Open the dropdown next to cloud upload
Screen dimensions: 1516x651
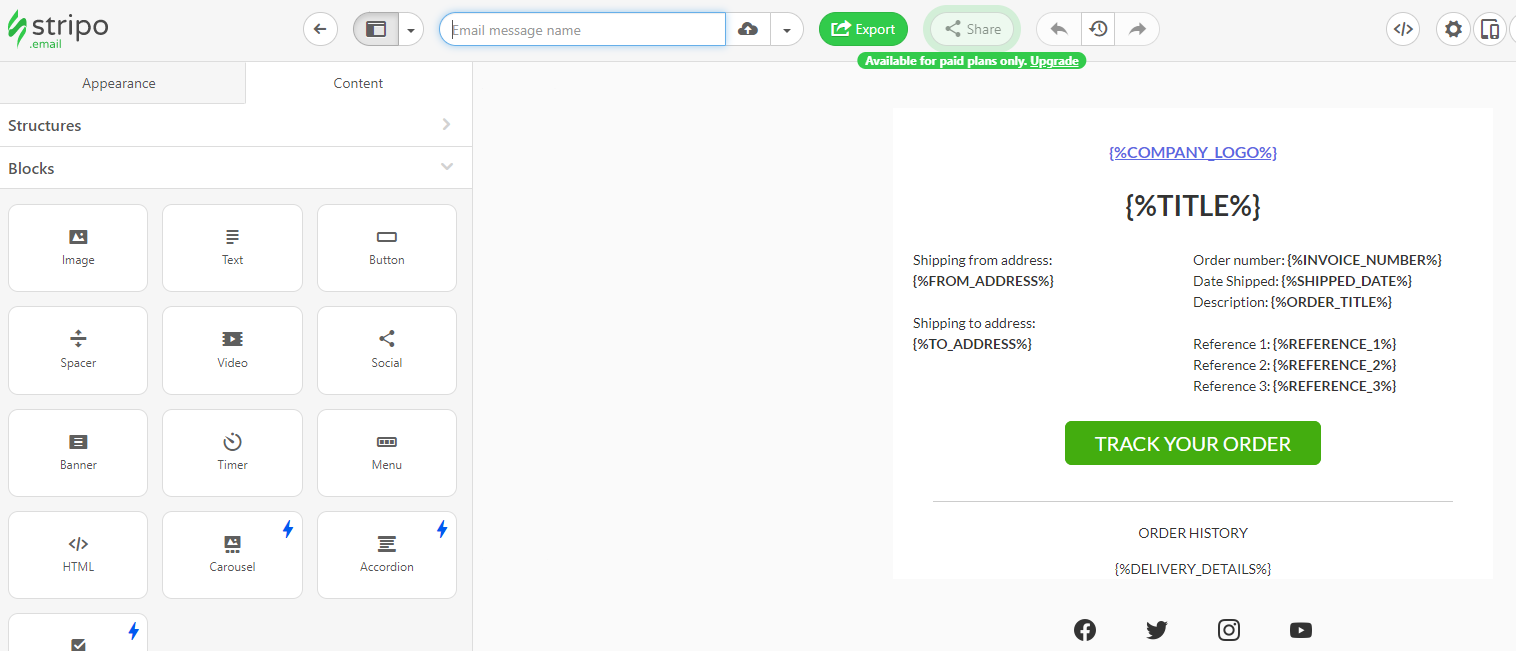tap(787, 29)
